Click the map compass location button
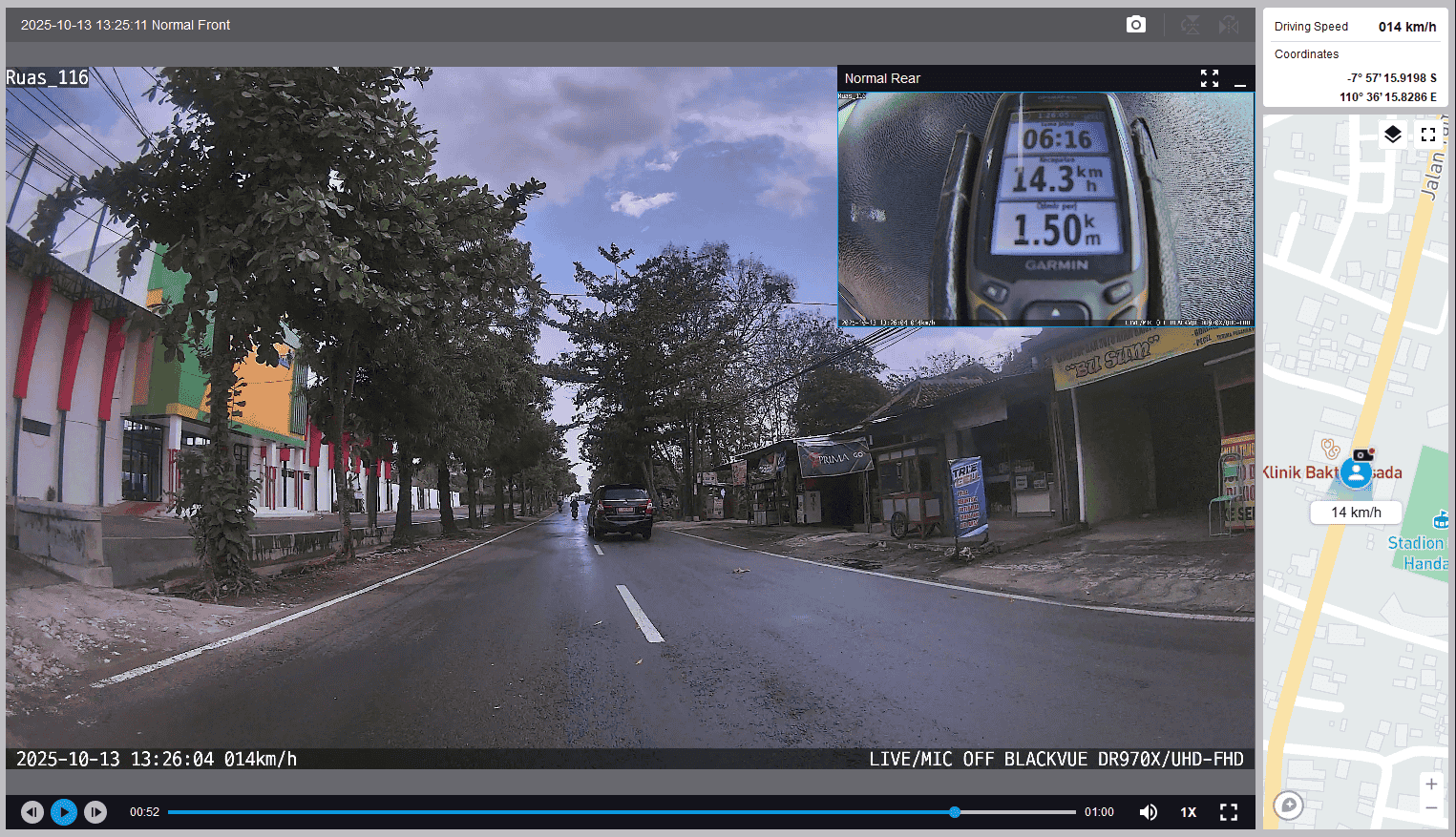 click(1288, 806)
